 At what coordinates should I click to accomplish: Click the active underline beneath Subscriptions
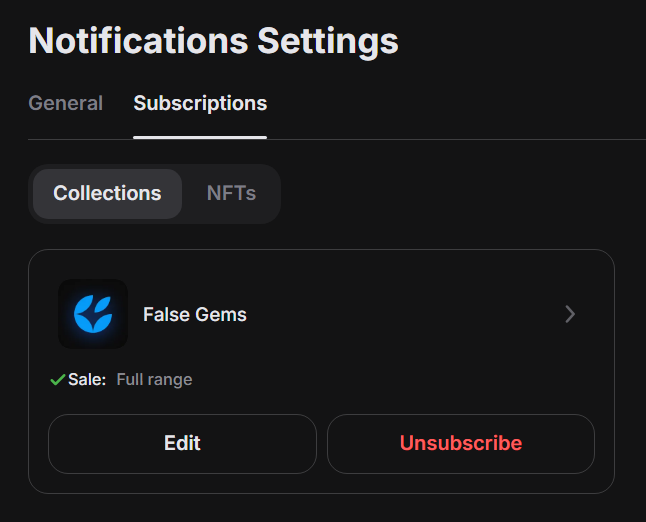pos(200,137)
